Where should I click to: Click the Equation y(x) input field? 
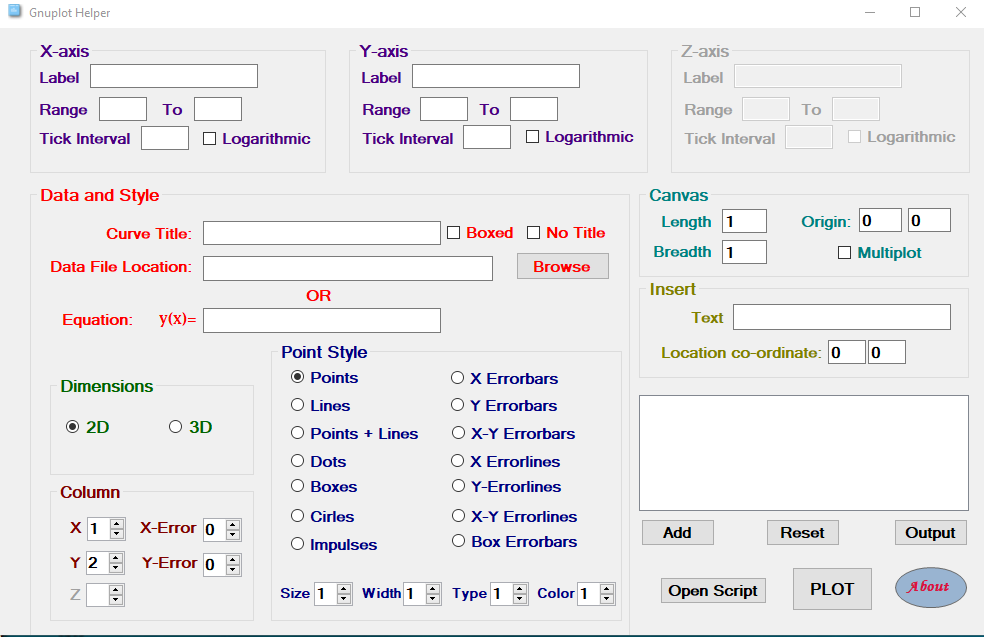pyautogui.click(x=321, y=320)
